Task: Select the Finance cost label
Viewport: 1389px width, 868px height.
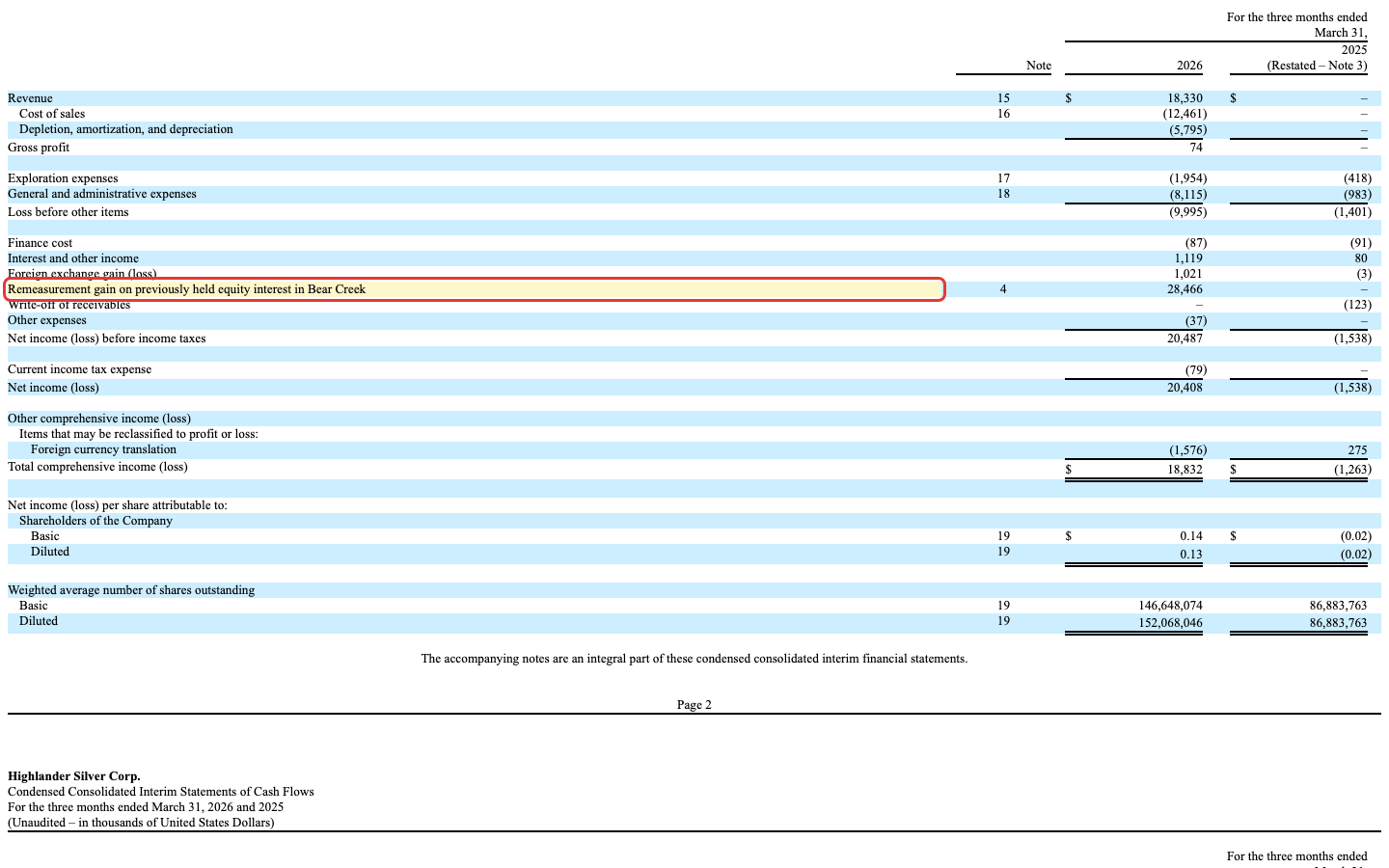Action: coord(40,243)
